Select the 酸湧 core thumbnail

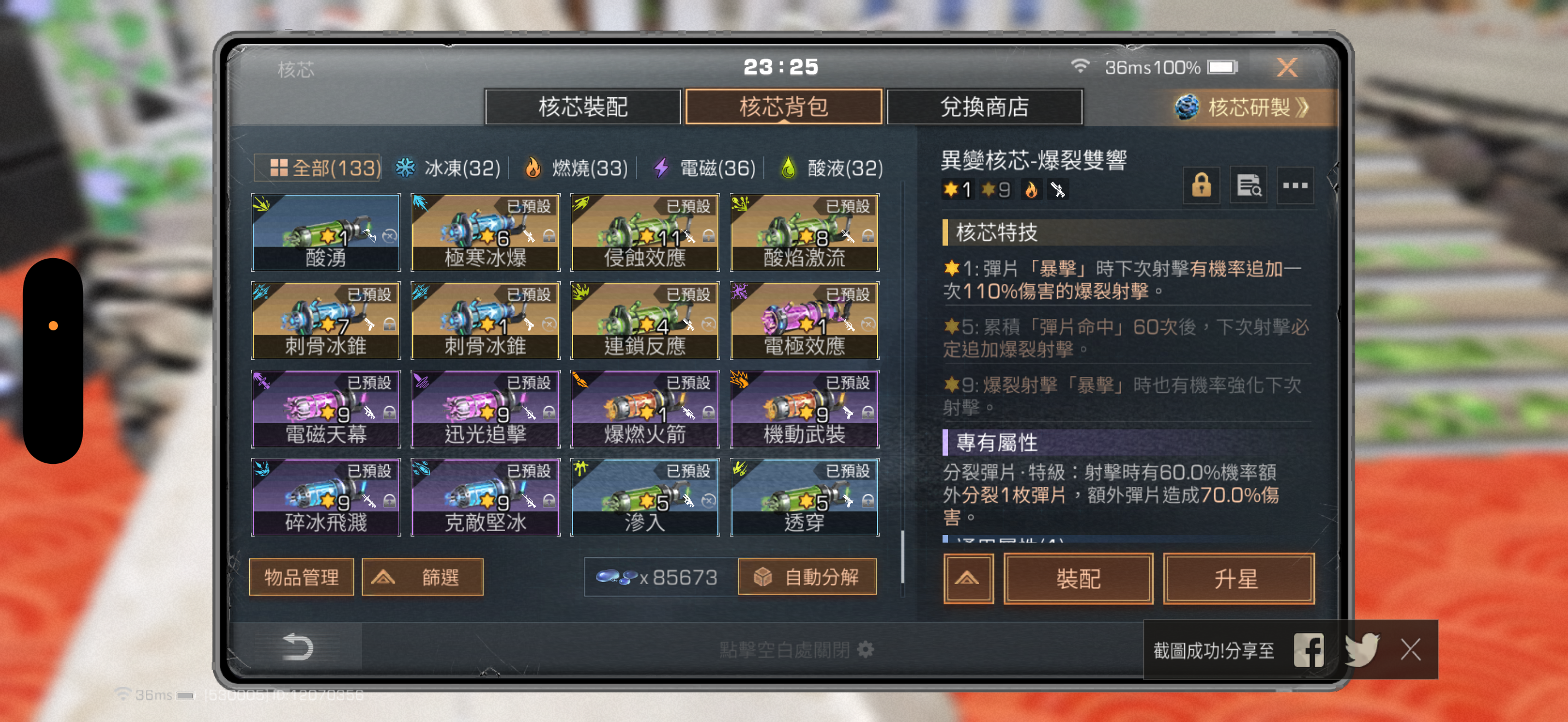click(x=326, y=232)
